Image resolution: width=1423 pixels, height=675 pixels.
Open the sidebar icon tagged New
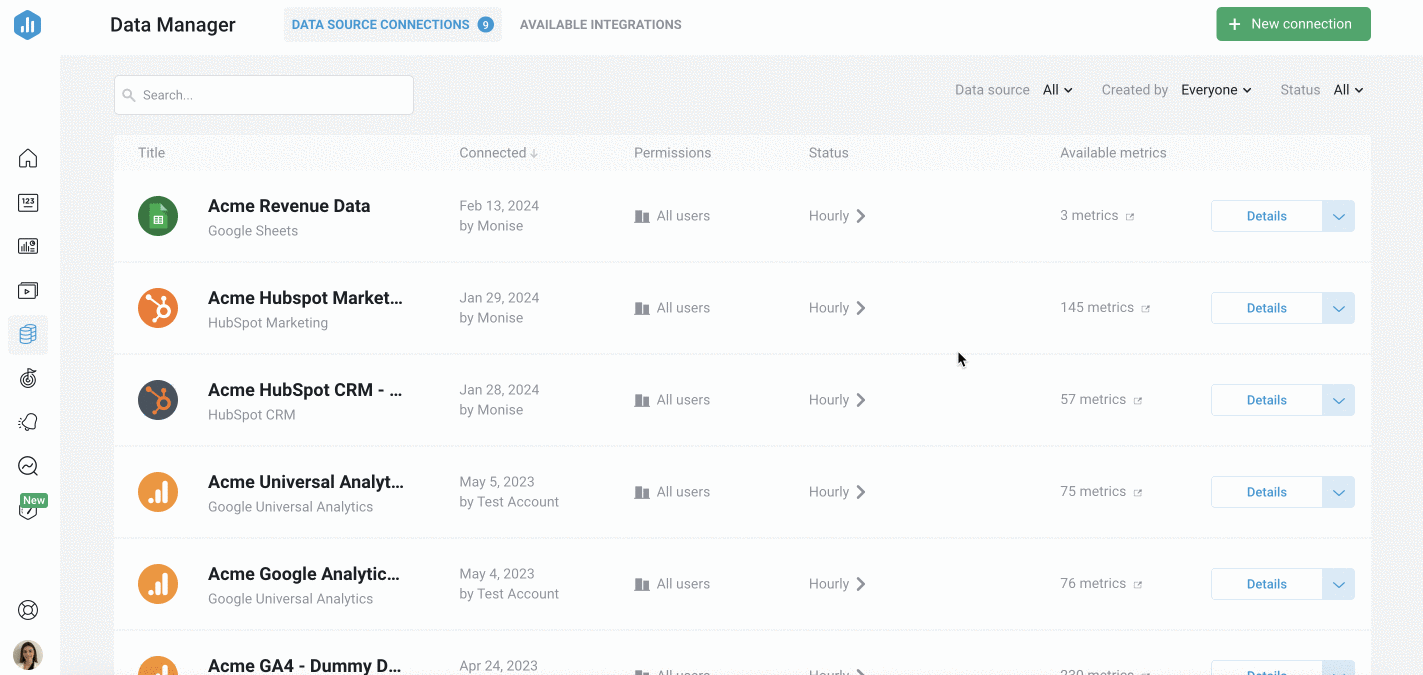click(x=28, y=510)
